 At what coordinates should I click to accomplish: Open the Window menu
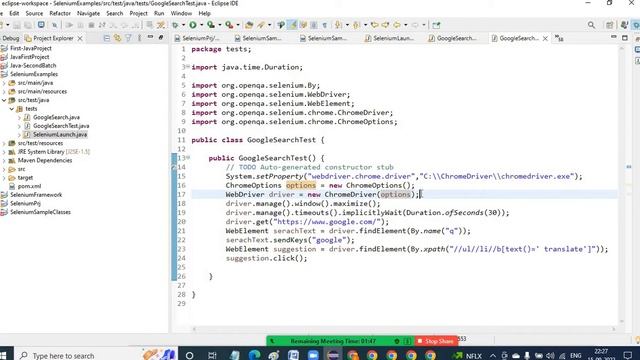[181, 13]
